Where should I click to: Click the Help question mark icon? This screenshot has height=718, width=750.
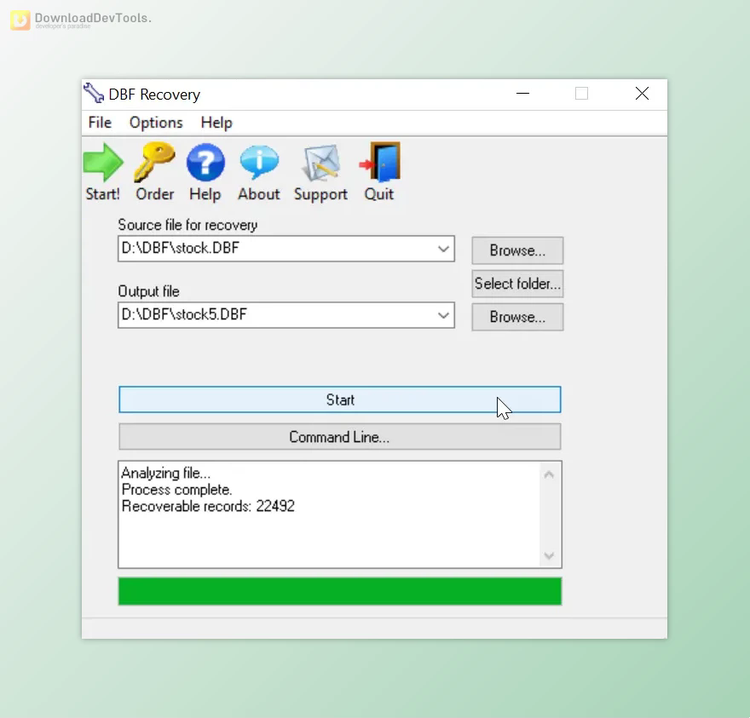(x=205, y=163)
